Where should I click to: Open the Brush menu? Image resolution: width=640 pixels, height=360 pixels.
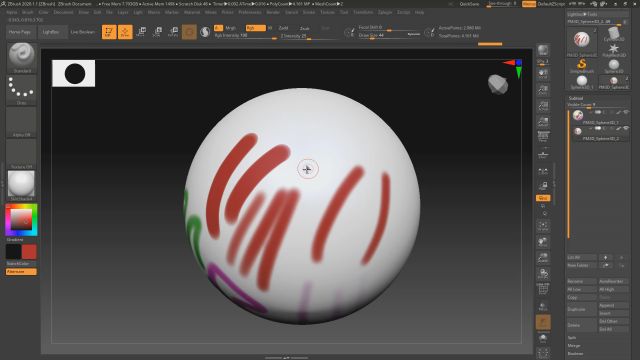pyautogui.click(x=28, y=12)
